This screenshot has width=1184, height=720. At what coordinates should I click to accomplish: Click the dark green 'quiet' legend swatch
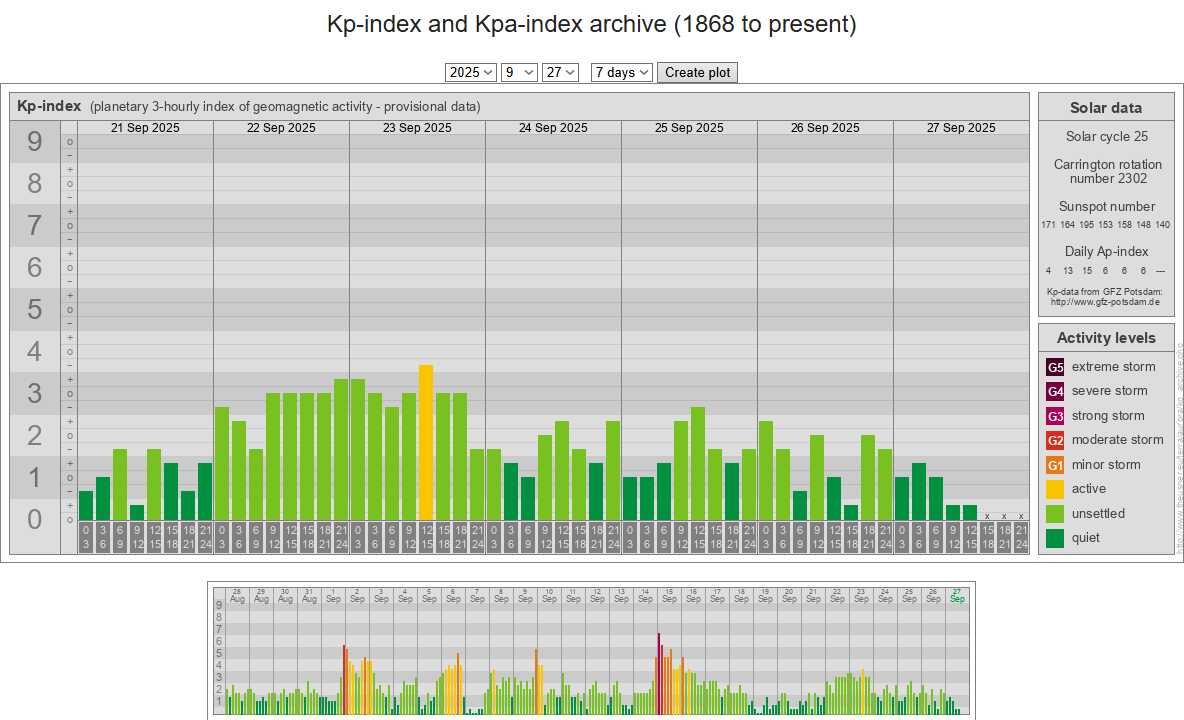(x=1055, y=538)
